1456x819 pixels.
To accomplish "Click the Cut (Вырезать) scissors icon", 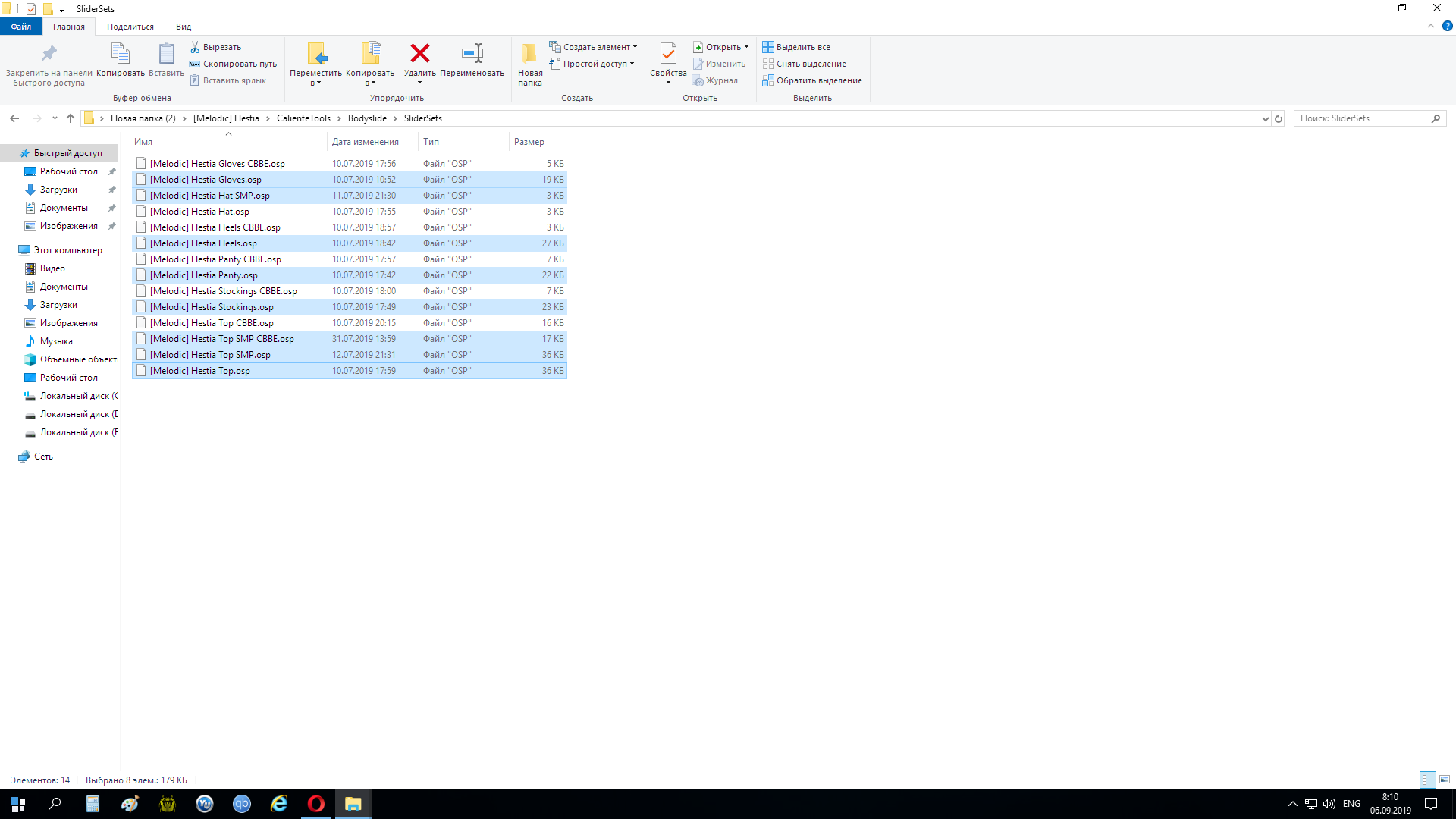I will click(x=195, y=47).
